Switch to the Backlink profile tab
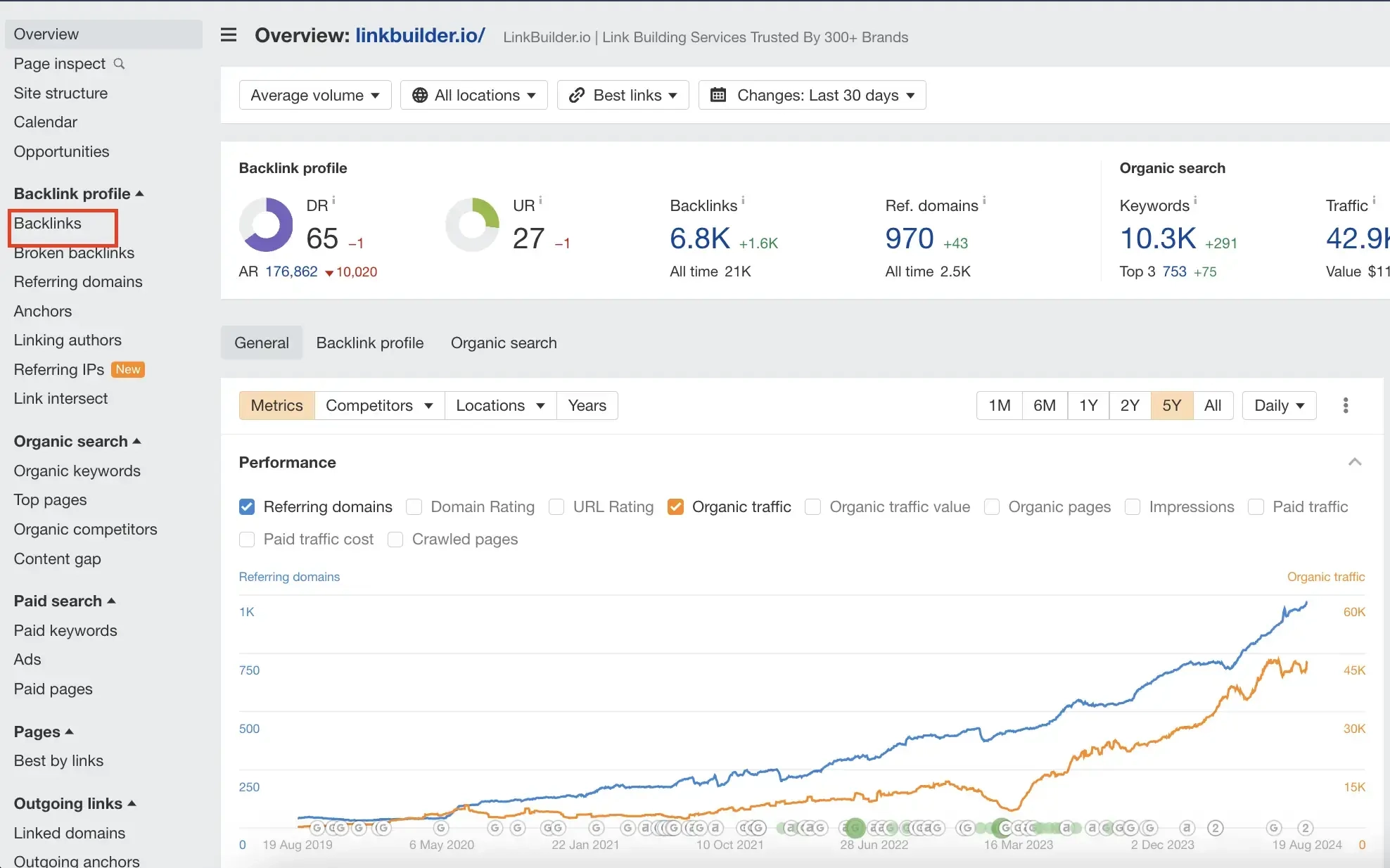The image size is (1390, 868). pos(370,343)
